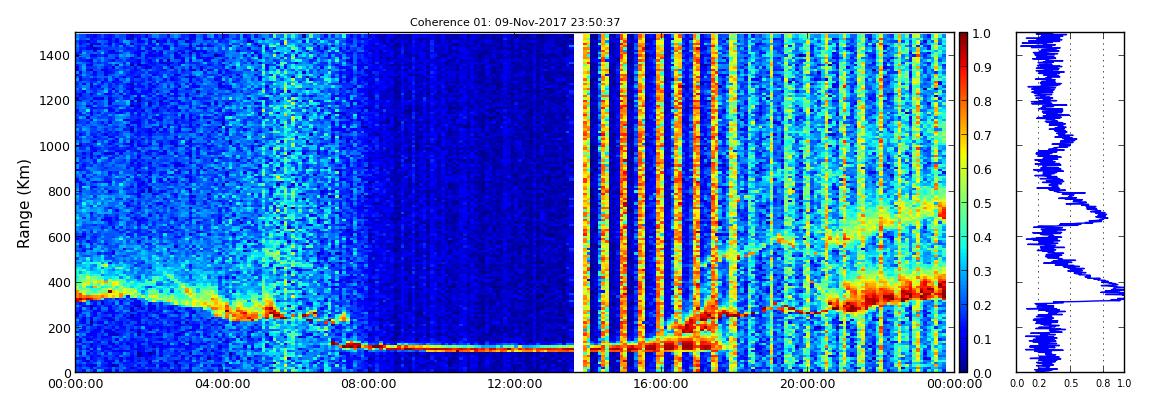Click the colorbar 0.4 tick label
This screenshot has width=1150, height=407.
(x=982, y=238)
